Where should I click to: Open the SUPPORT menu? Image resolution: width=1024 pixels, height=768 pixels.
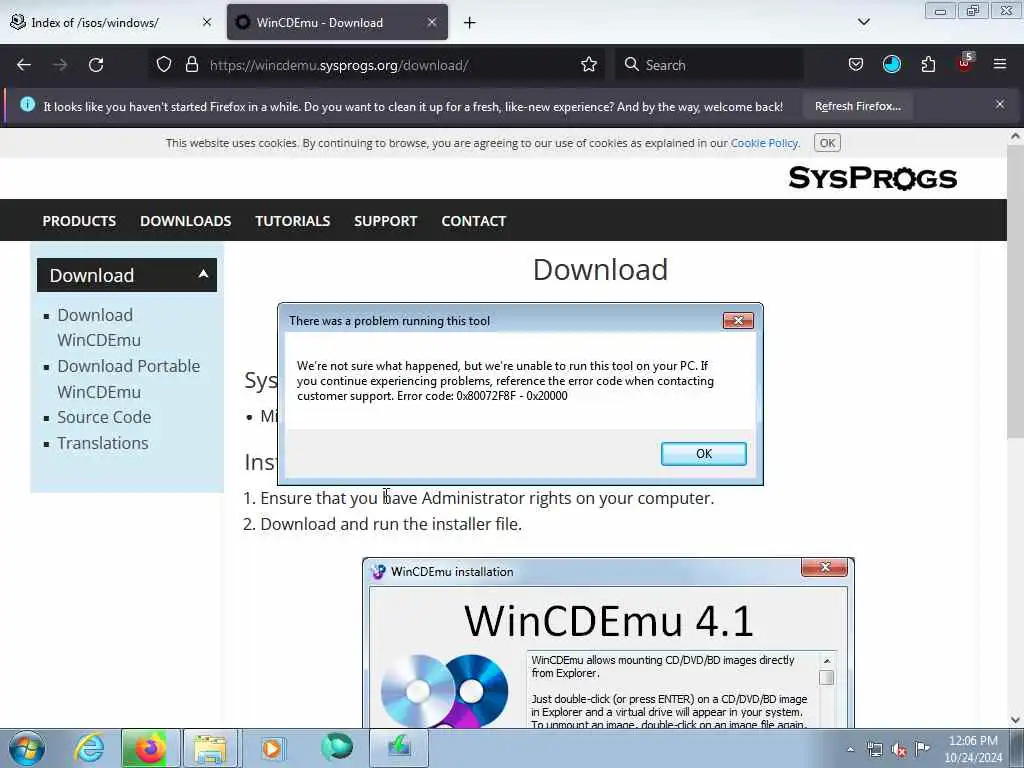click(385, 221)
